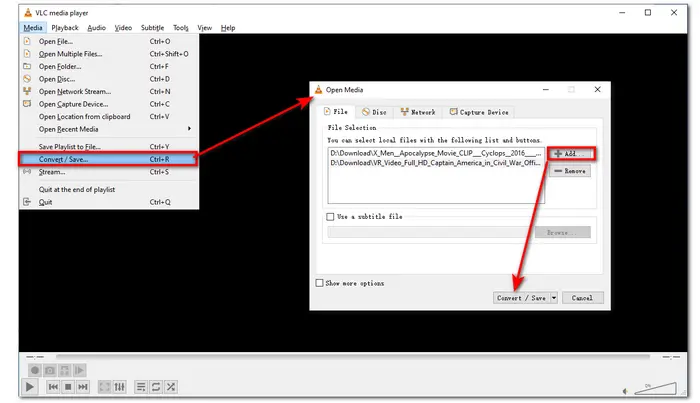The image size is (700, 403).
Task: Open the View menu
Action: click(x=204, y=28)
